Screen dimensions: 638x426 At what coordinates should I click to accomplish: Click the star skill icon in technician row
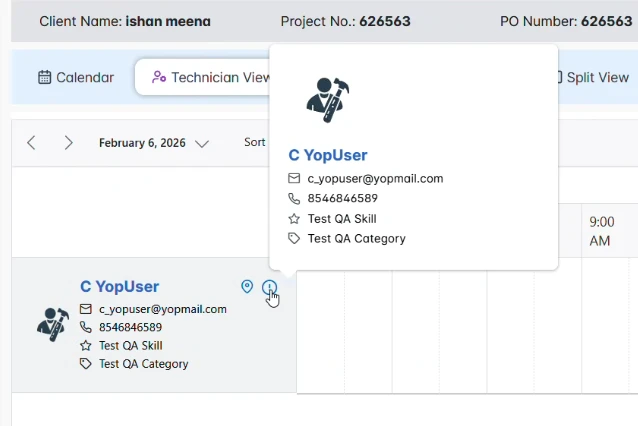85,346
